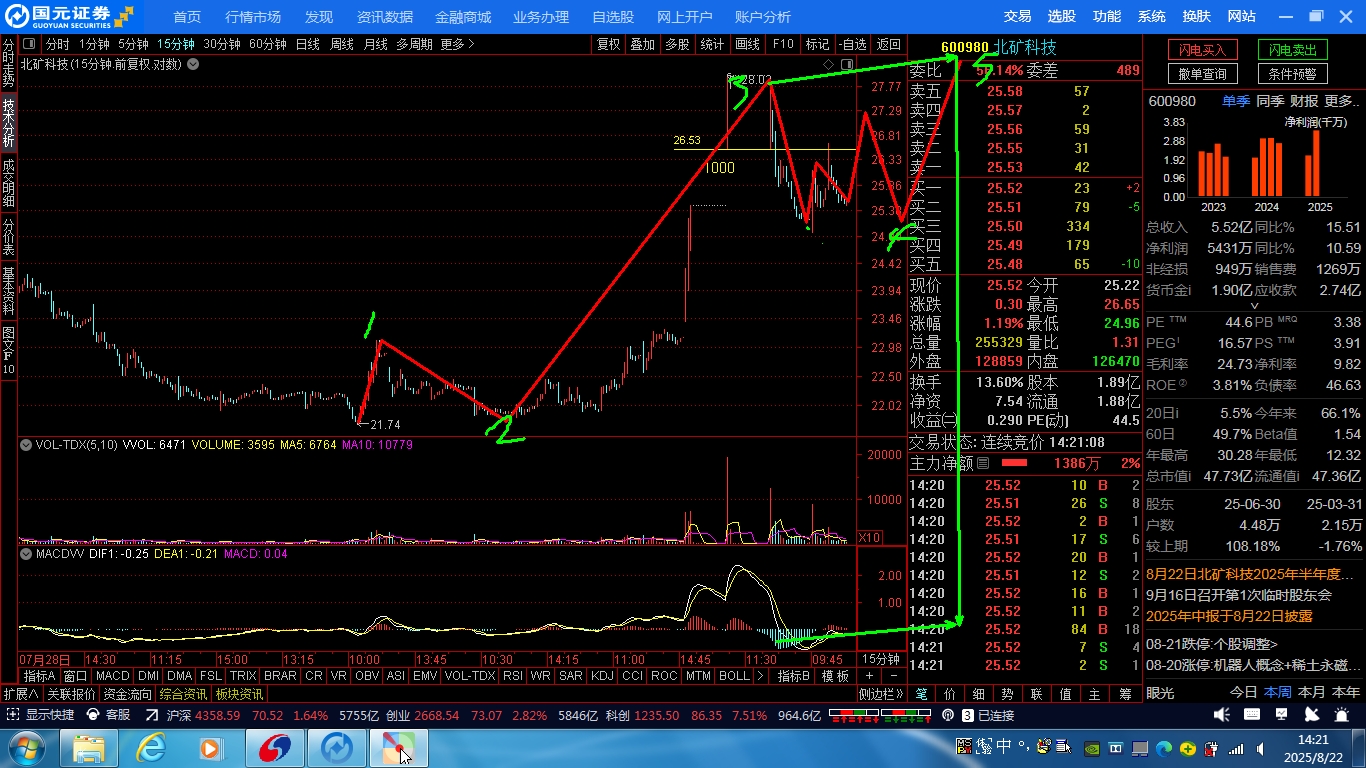Click 撤单查询 button
The width and height of the screenshot is (1366, 768).
1203,74
